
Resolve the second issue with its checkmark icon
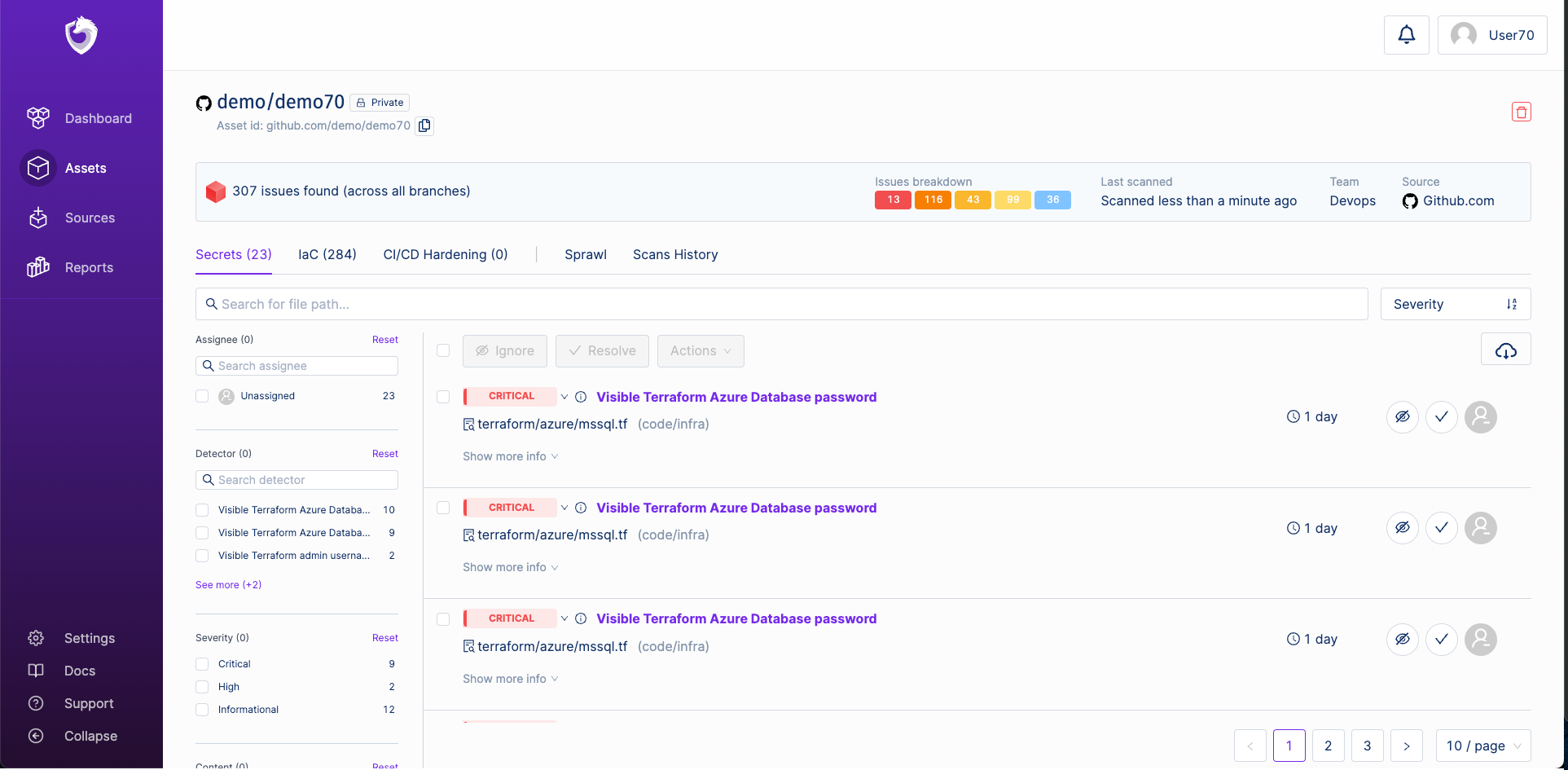click(x=1442, y=528)
